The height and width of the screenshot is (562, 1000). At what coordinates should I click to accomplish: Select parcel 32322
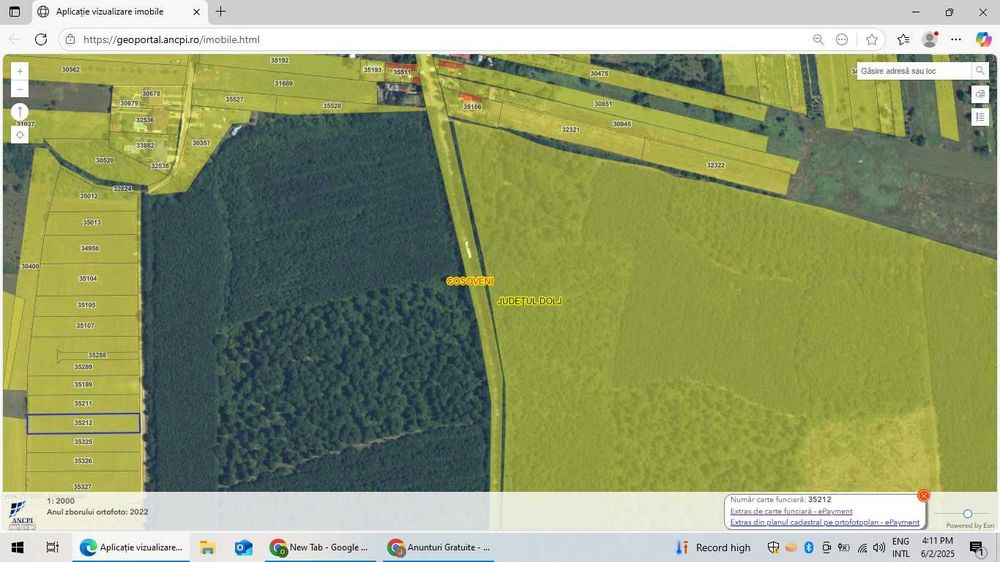point(716,165)
